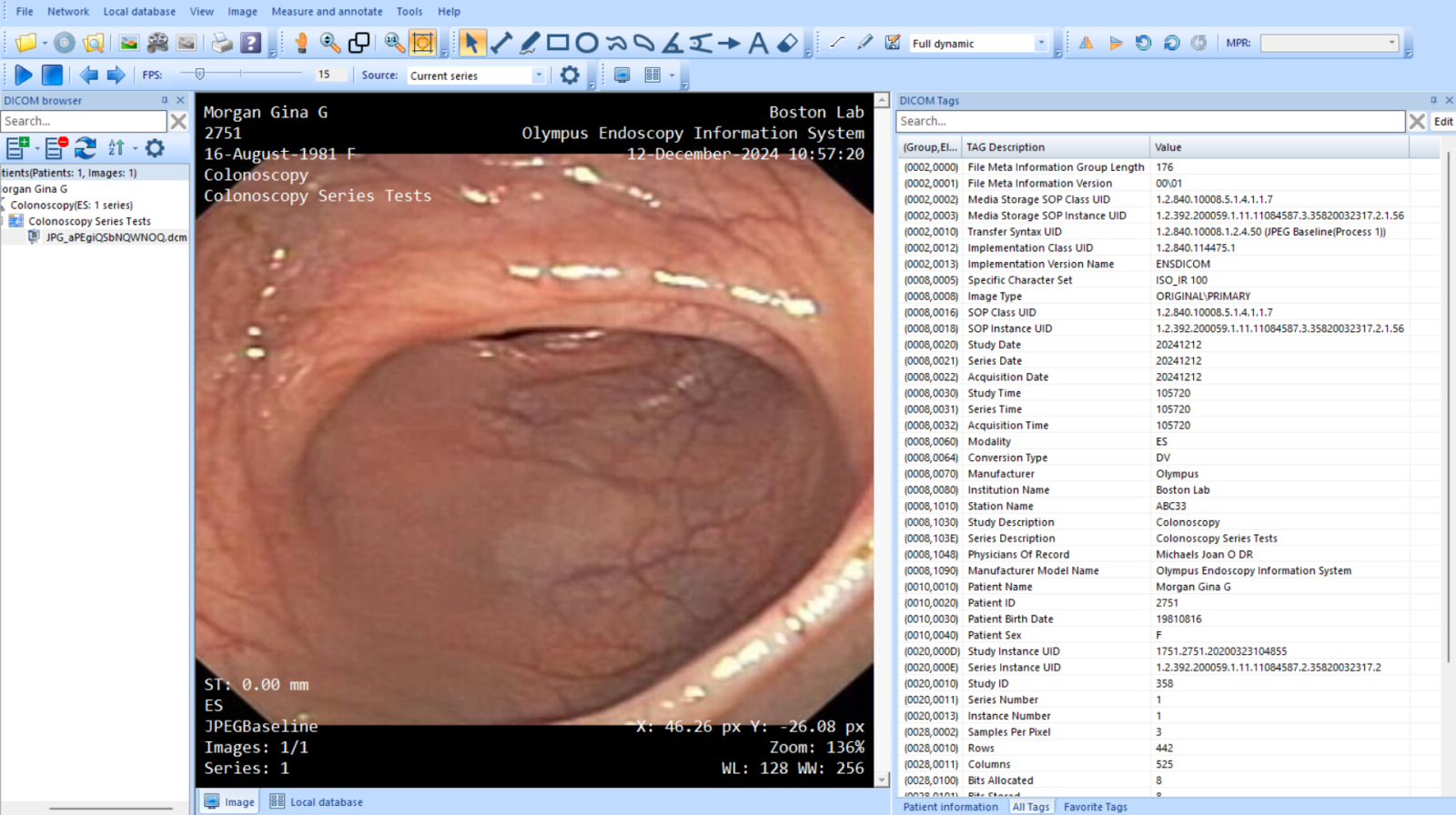Toggle the pointer selection tool
1456x815 pixels.
click(470, 43)
